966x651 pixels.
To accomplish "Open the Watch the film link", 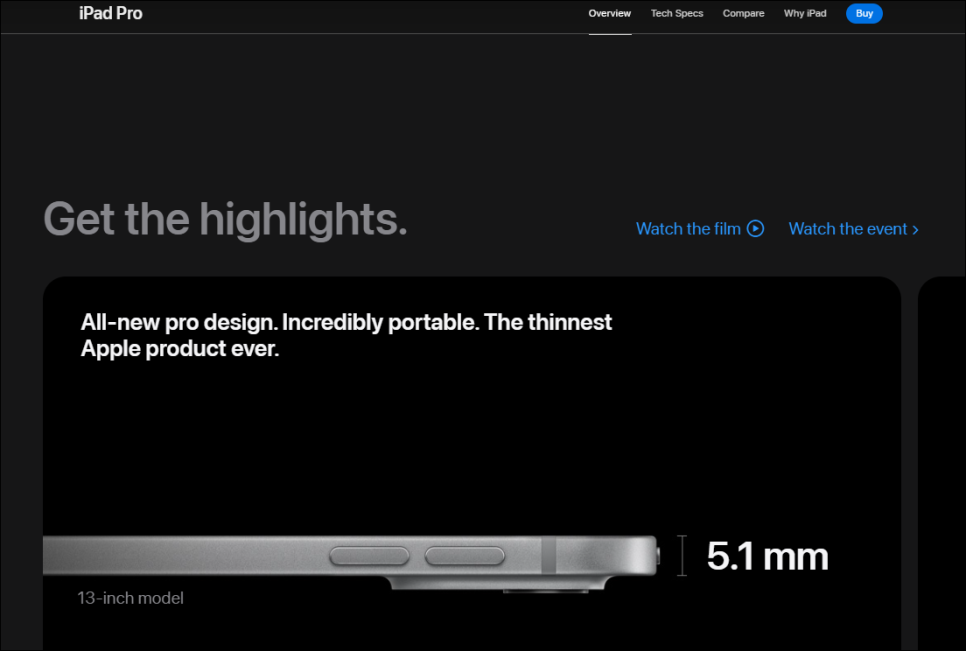I will pyautogui.click(x=688, y=229).
